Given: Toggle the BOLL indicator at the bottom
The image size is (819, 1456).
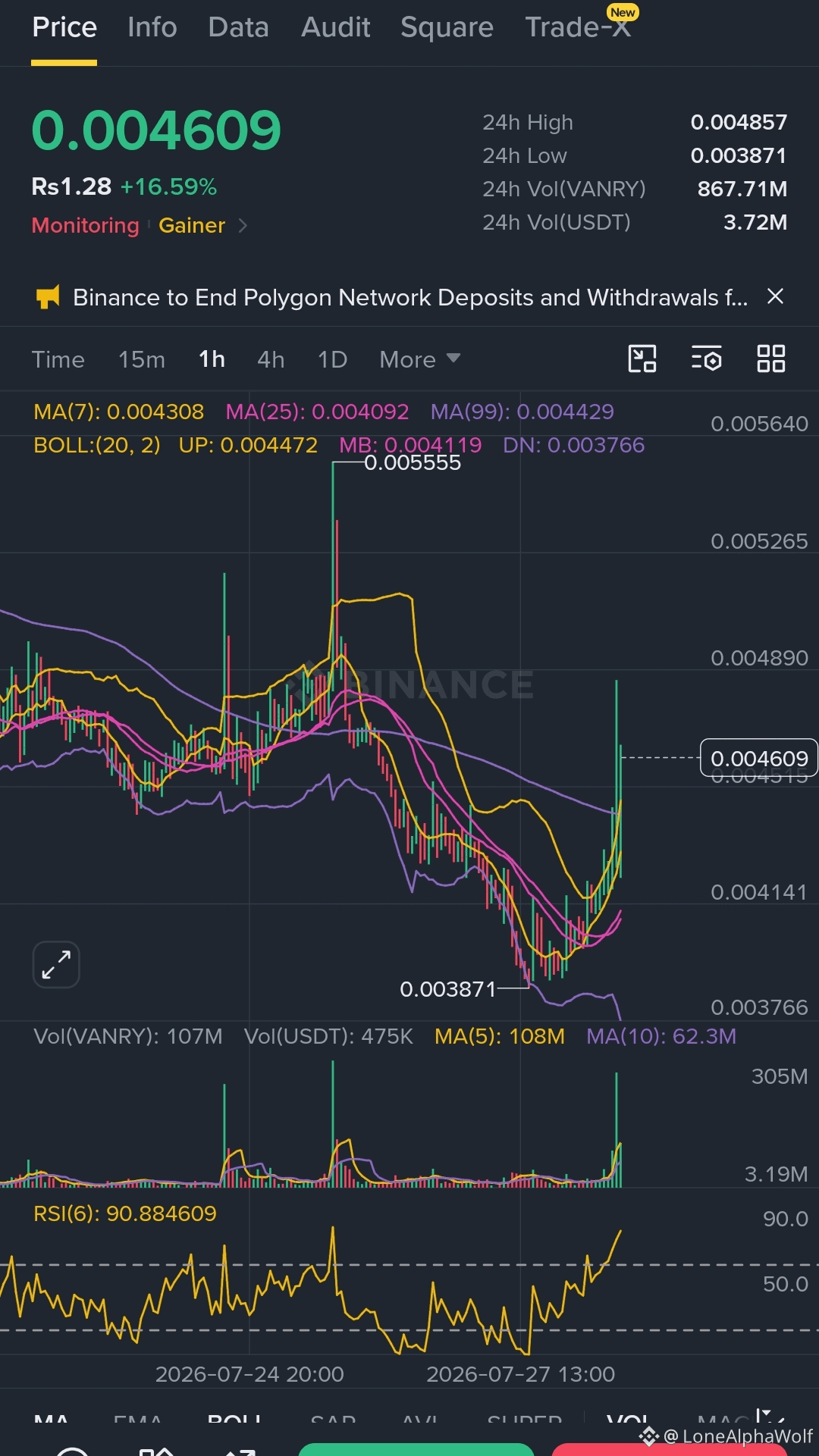Looking at the screenshot, I should coord(234,1420).
